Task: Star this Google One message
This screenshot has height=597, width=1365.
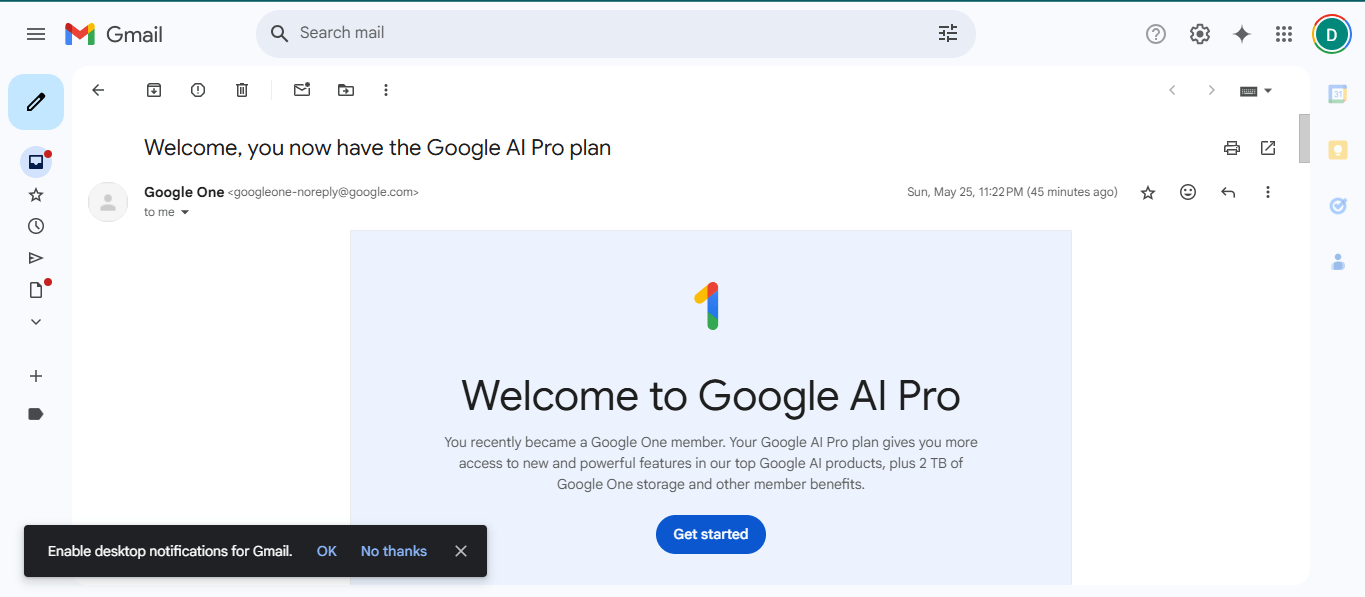Action: pyautogui.click(x=1148, y=192)
